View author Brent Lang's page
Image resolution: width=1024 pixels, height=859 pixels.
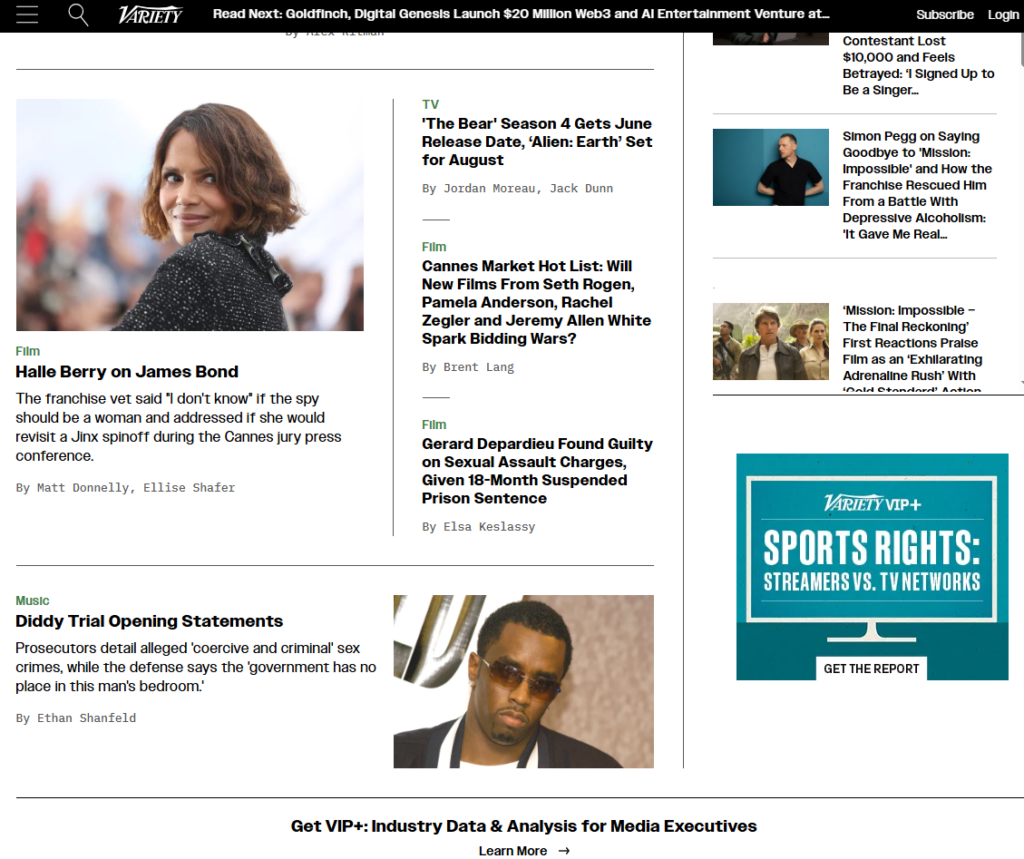pyautogui.click(x=479, y=367)
